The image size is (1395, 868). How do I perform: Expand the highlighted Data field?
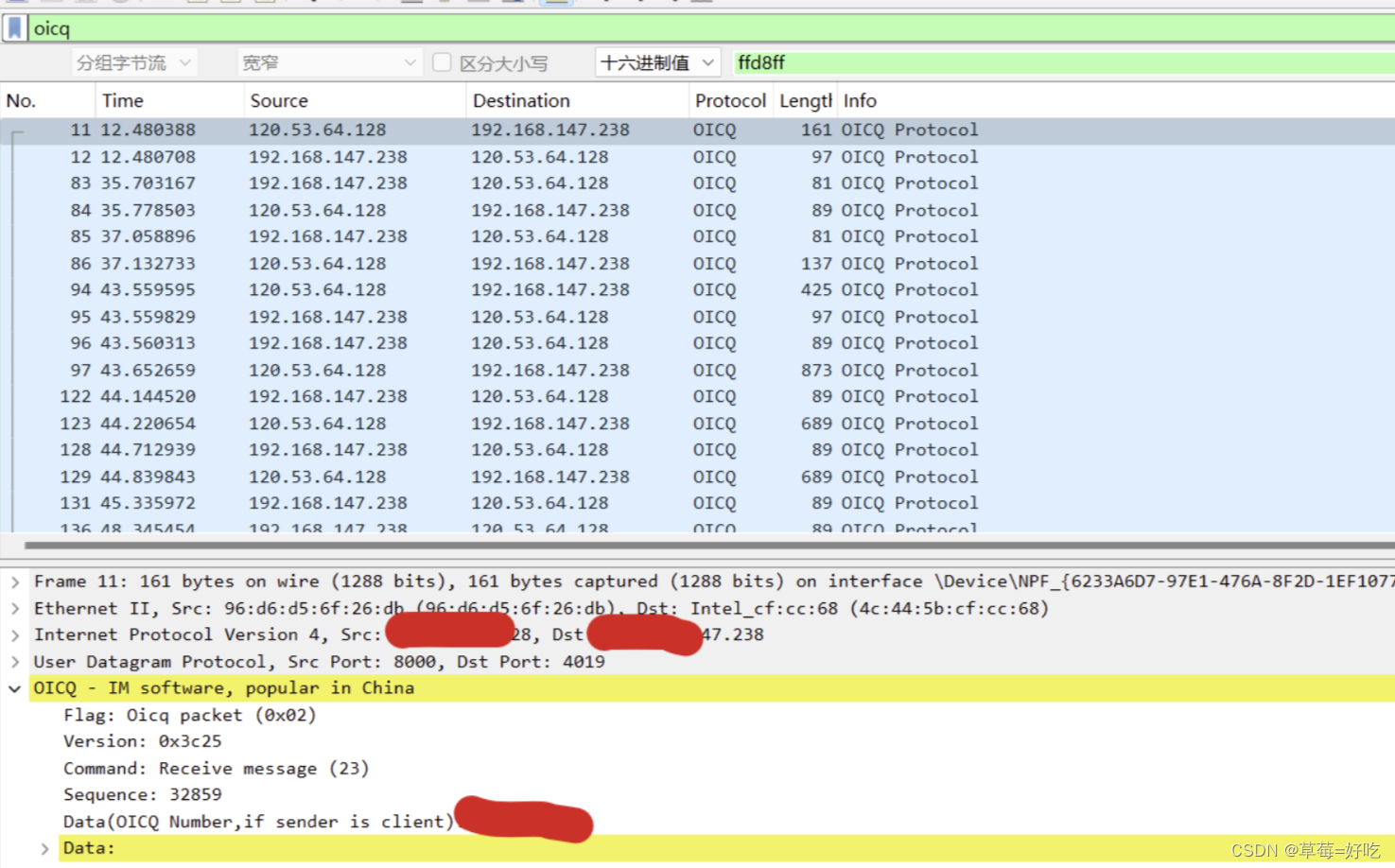point(44,848)
